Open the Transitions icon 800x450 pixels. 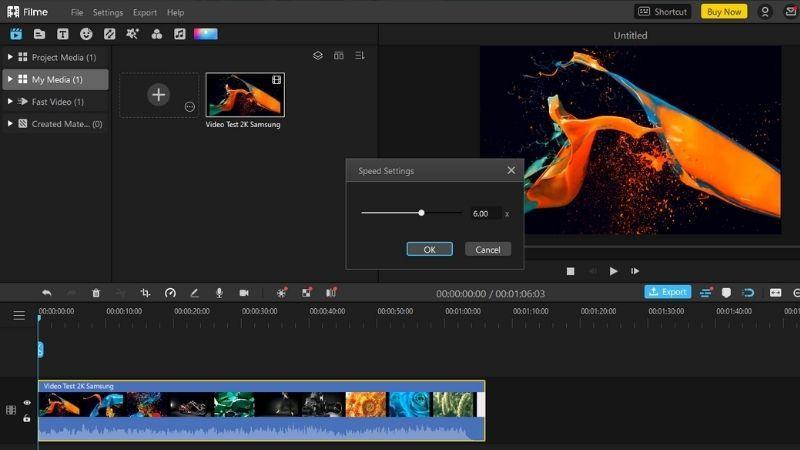(110, 34)
